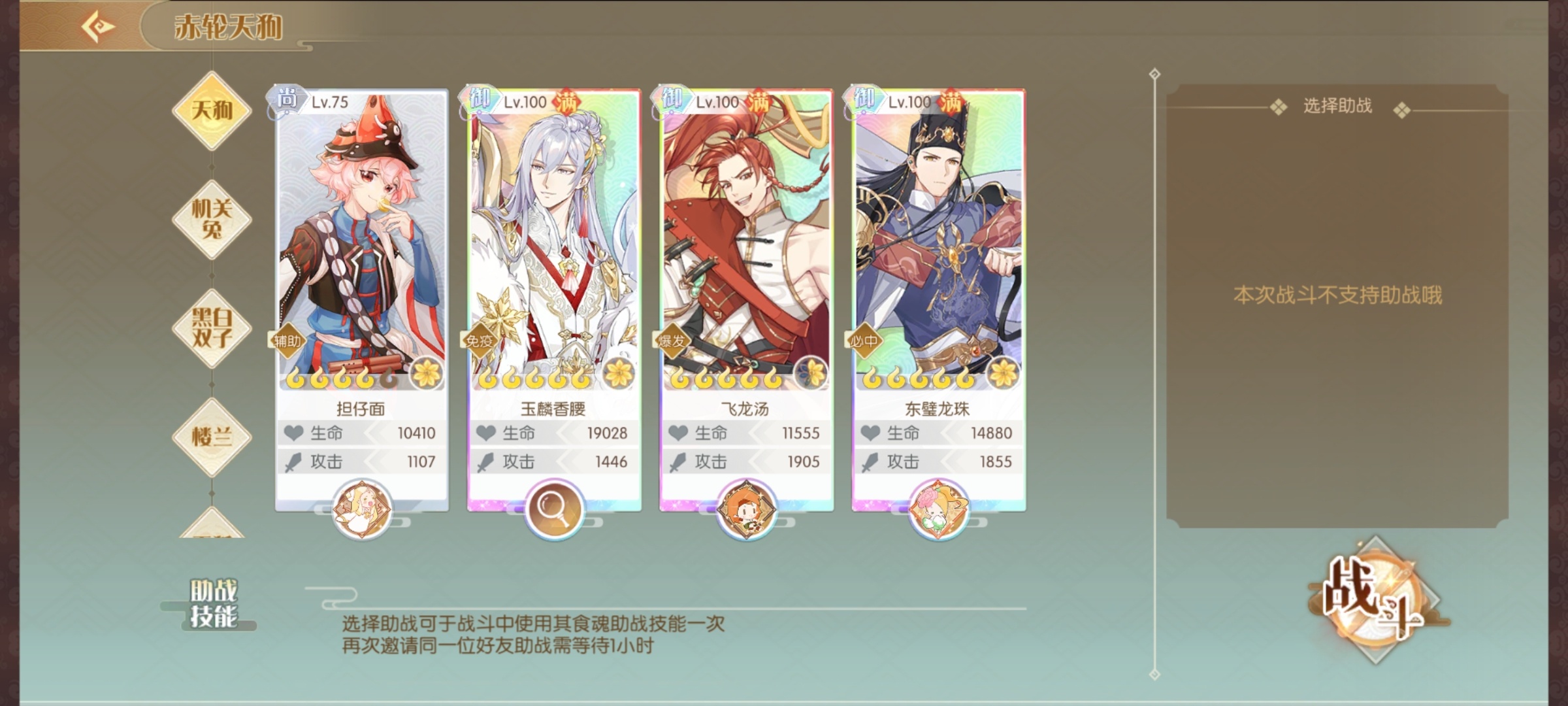Open the companion icon under 飞龙汤

point(746,509)
